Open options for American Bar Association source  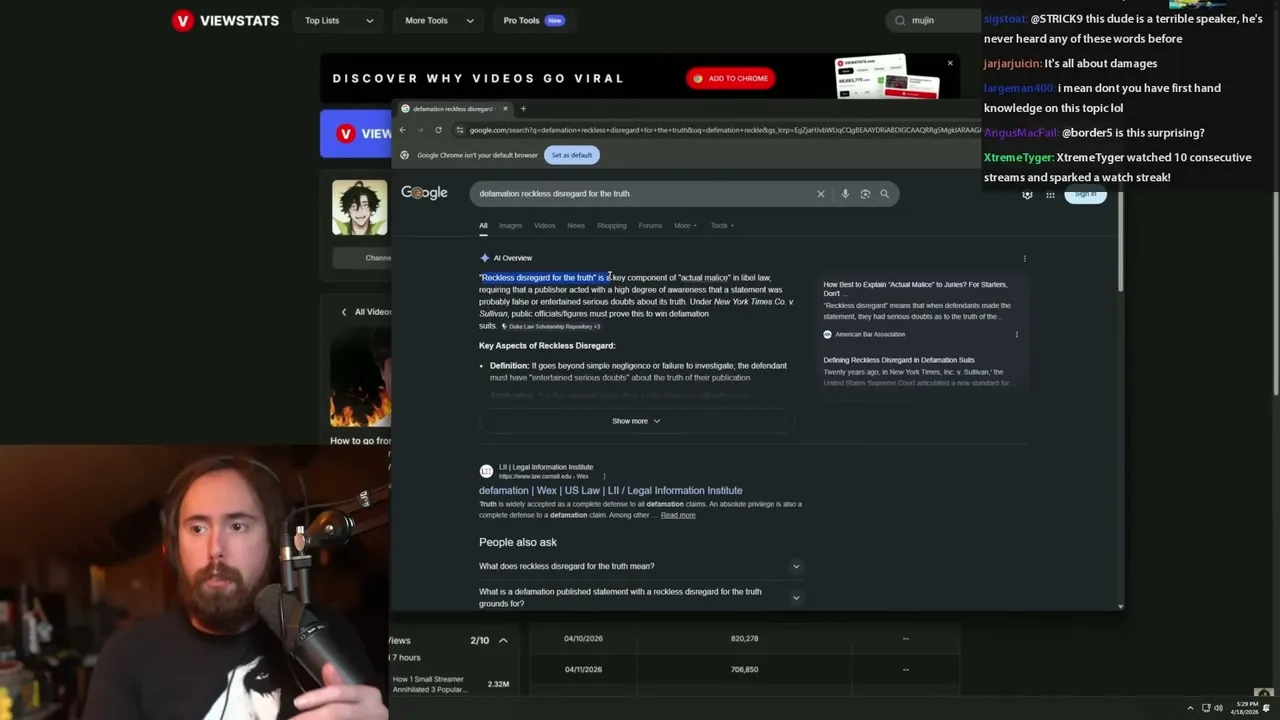pos(1017,335)
